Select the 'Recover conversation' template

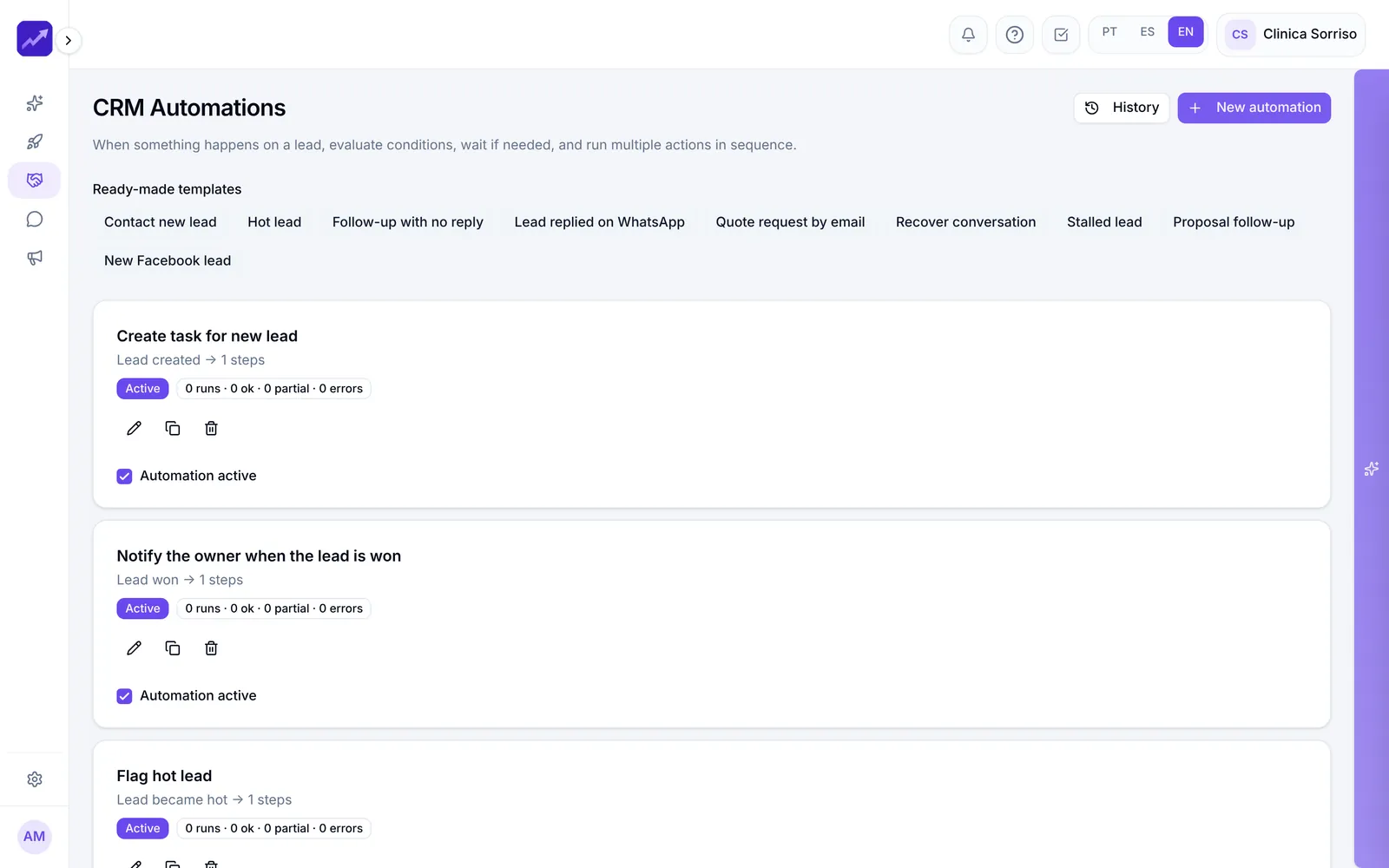966,222
